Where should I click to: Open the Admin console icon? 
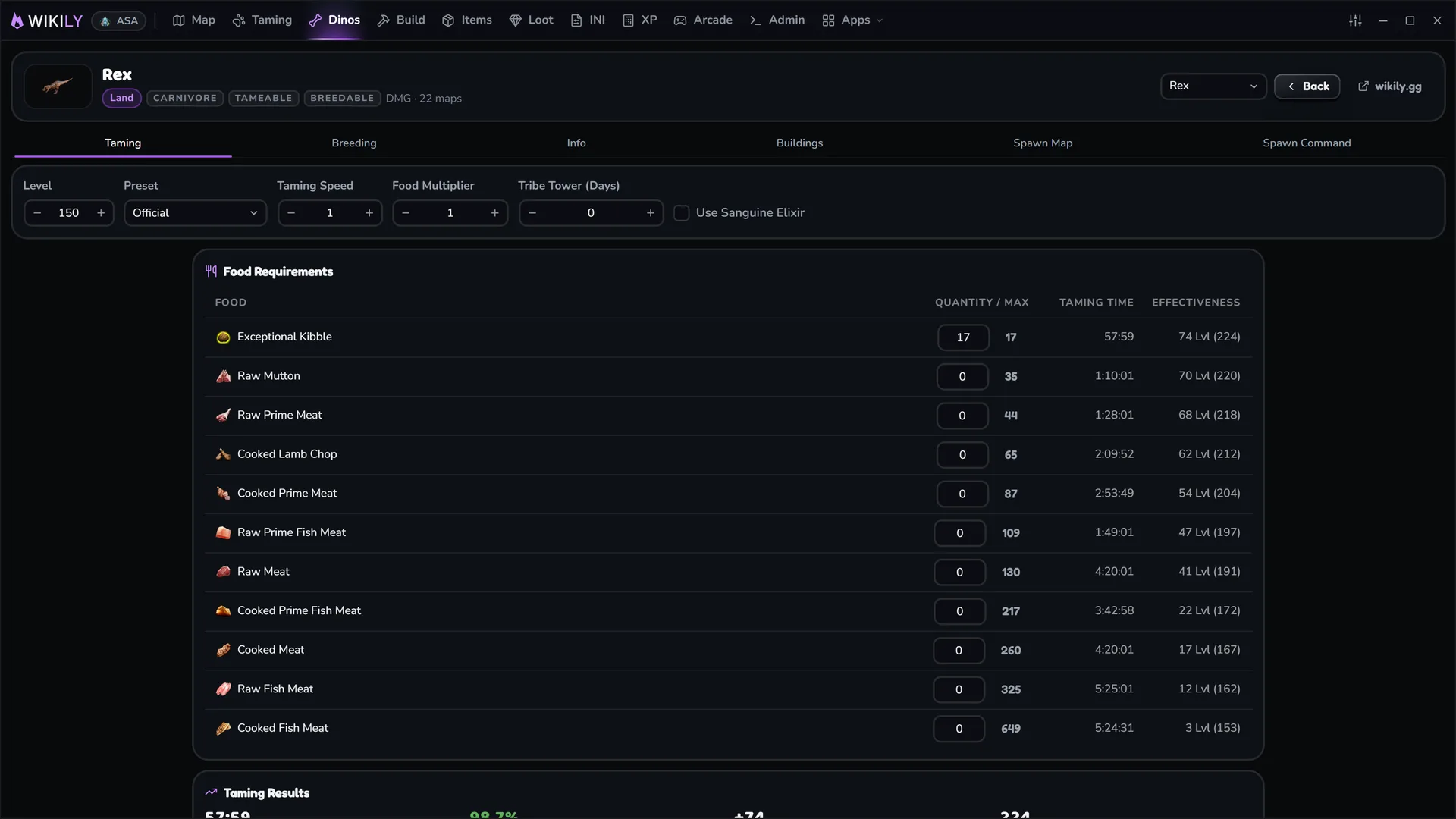click(x=755, y=20)
